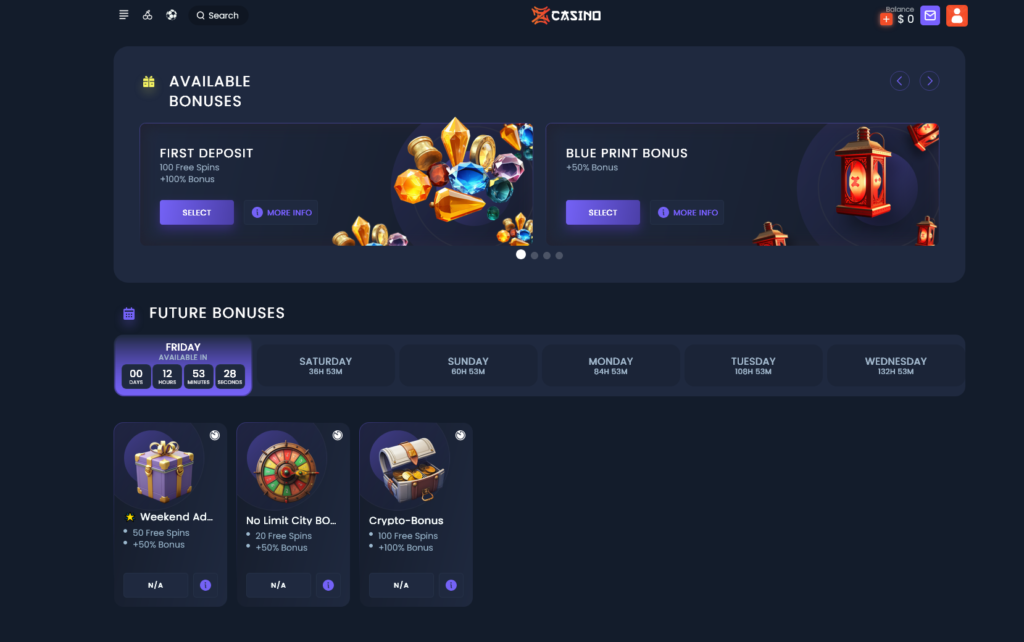The image size is (1024, 642).
Task: Select the second carousel pagination dot
Action: pos(535,255)
